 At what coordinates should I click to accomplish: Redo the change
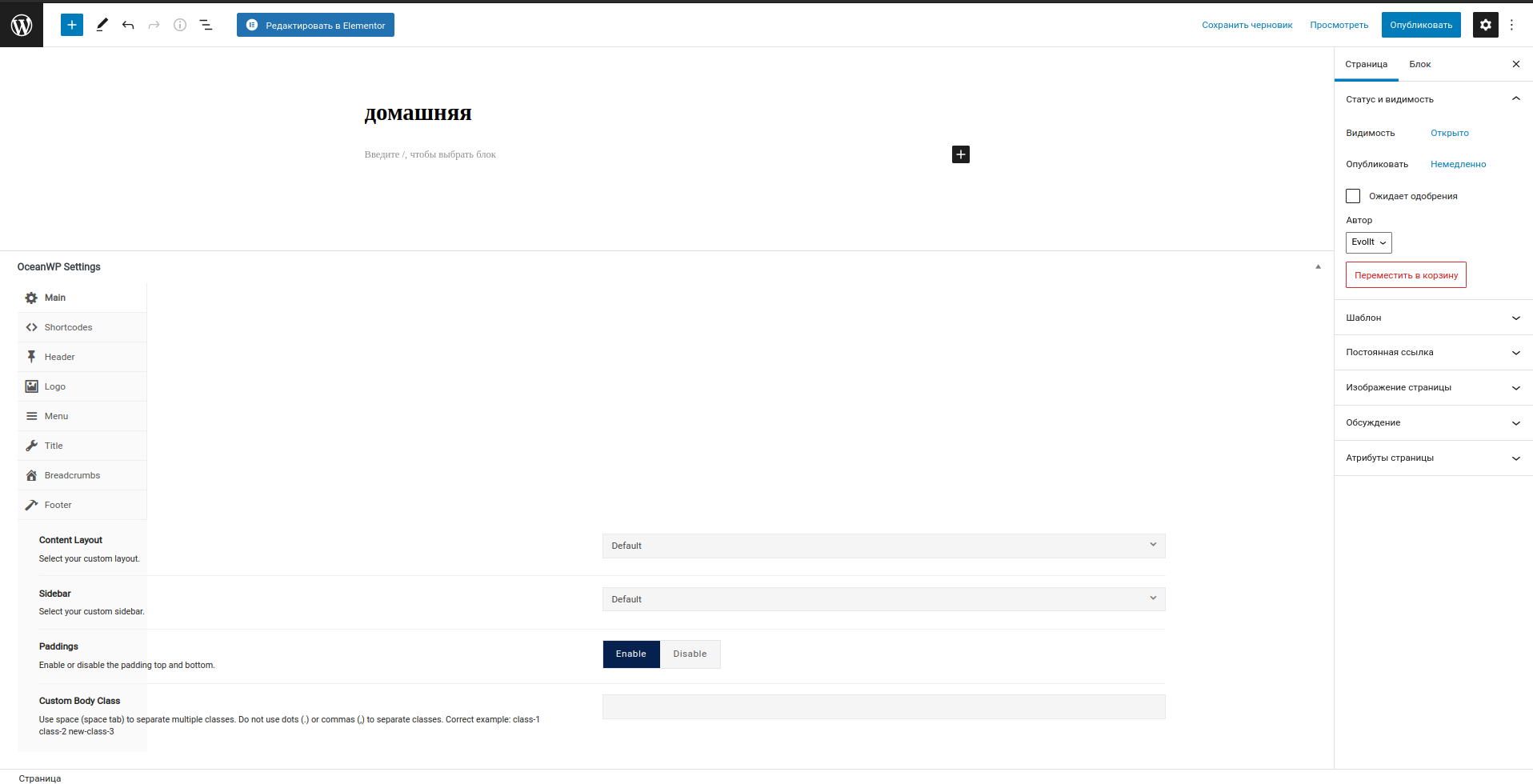click(x=154, y=25)
